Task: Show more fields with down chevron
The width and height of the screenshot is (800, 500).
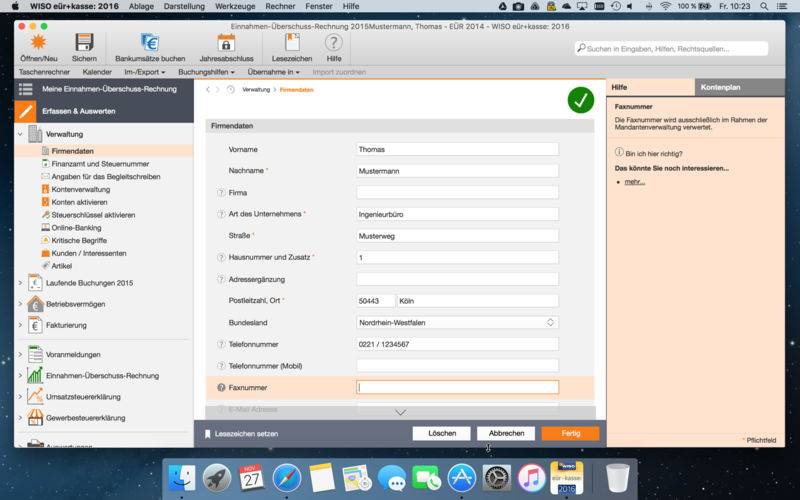Action: pos(401,412)
